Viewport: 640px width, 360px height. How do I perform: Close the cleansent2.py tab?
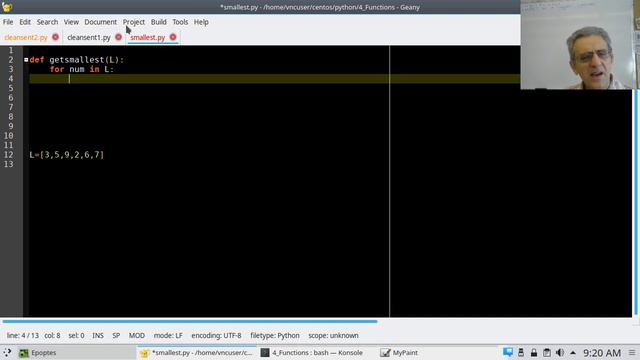click(x=56, y=37)
